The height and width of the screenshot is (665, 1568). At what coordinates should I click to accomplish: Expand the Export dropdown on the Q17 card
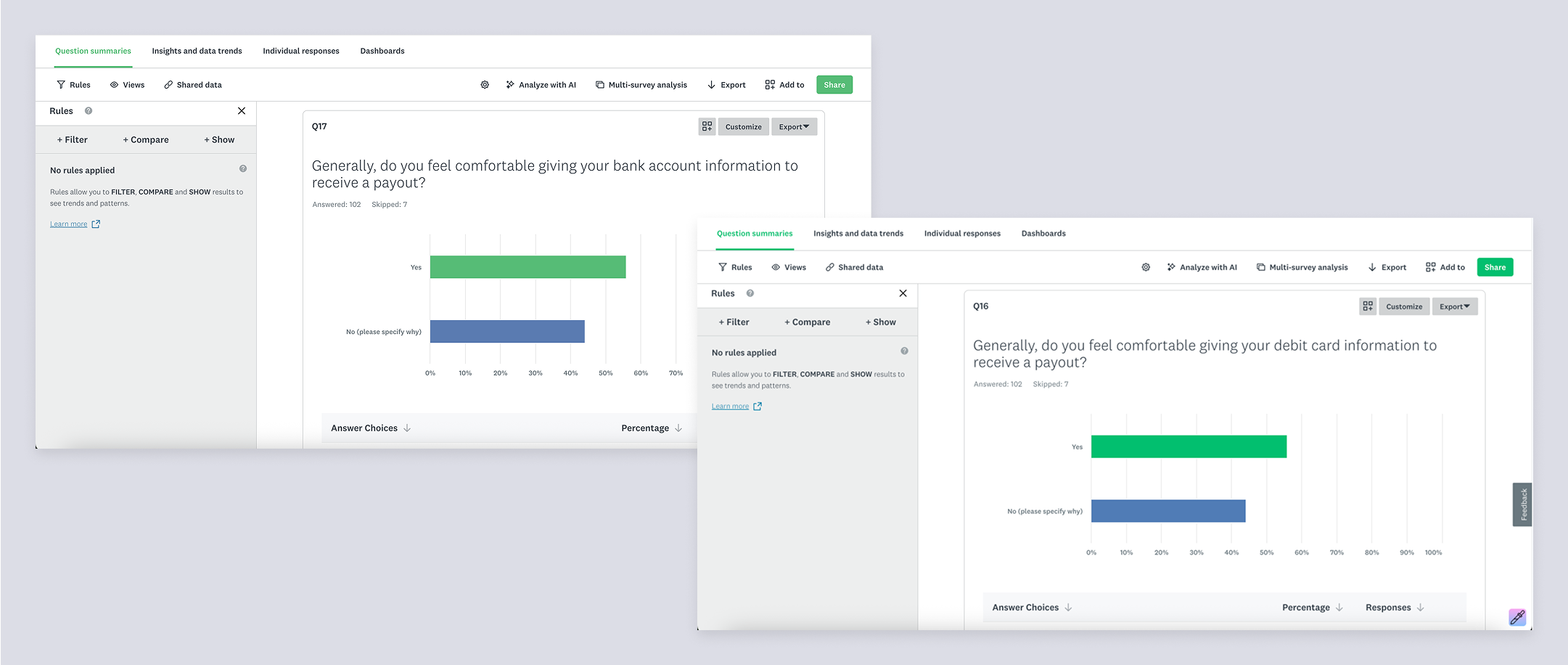[x=794, y=126]
